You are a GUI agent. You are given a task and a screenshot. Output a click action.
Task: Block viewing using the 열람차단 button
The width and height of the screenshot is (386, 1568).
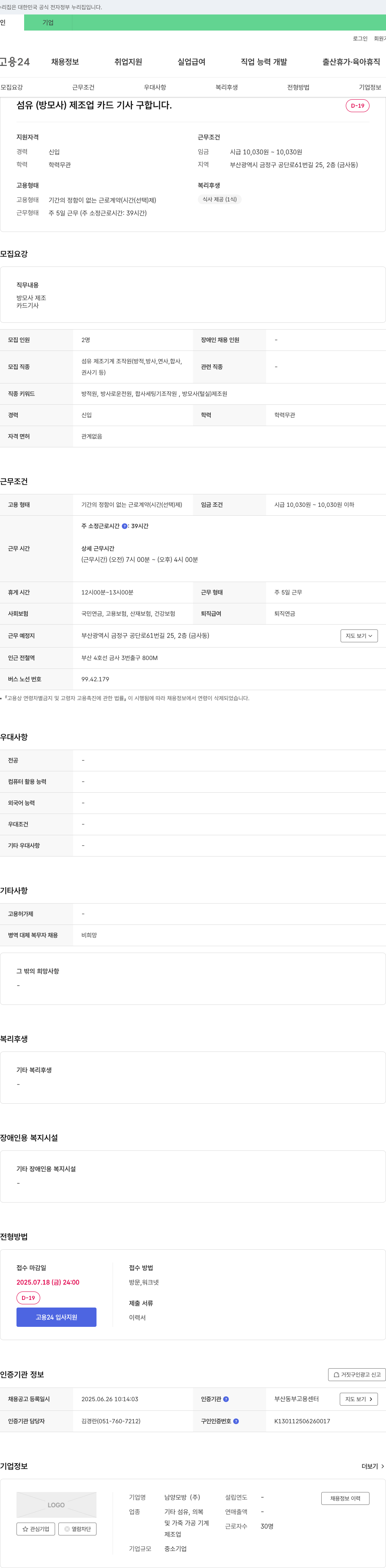[77, 1529]
